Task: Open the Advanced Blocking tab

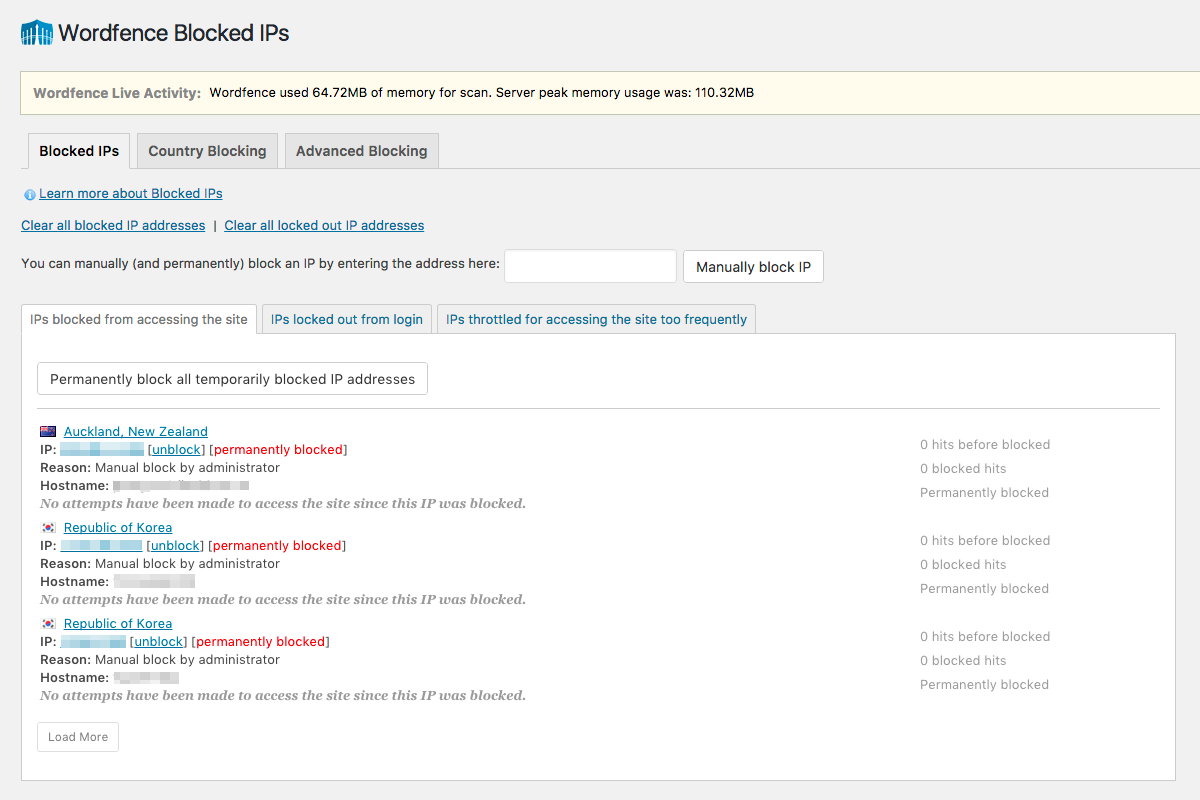Action: coord(361,151)
